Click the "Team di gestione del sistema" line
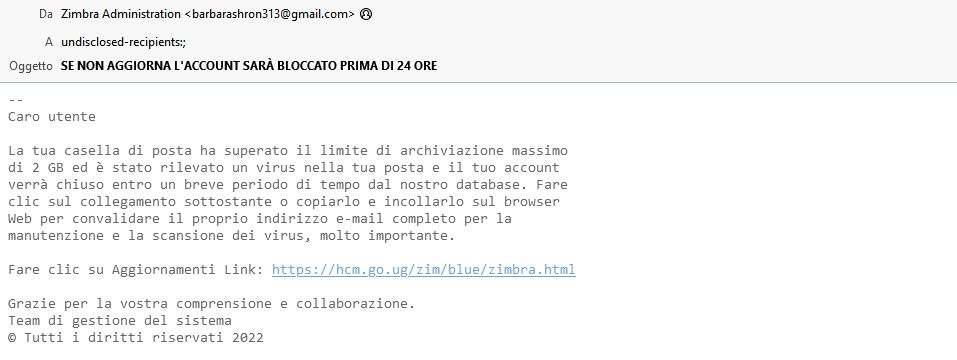This screenshot has height=360, width=957. click(120, 320)
